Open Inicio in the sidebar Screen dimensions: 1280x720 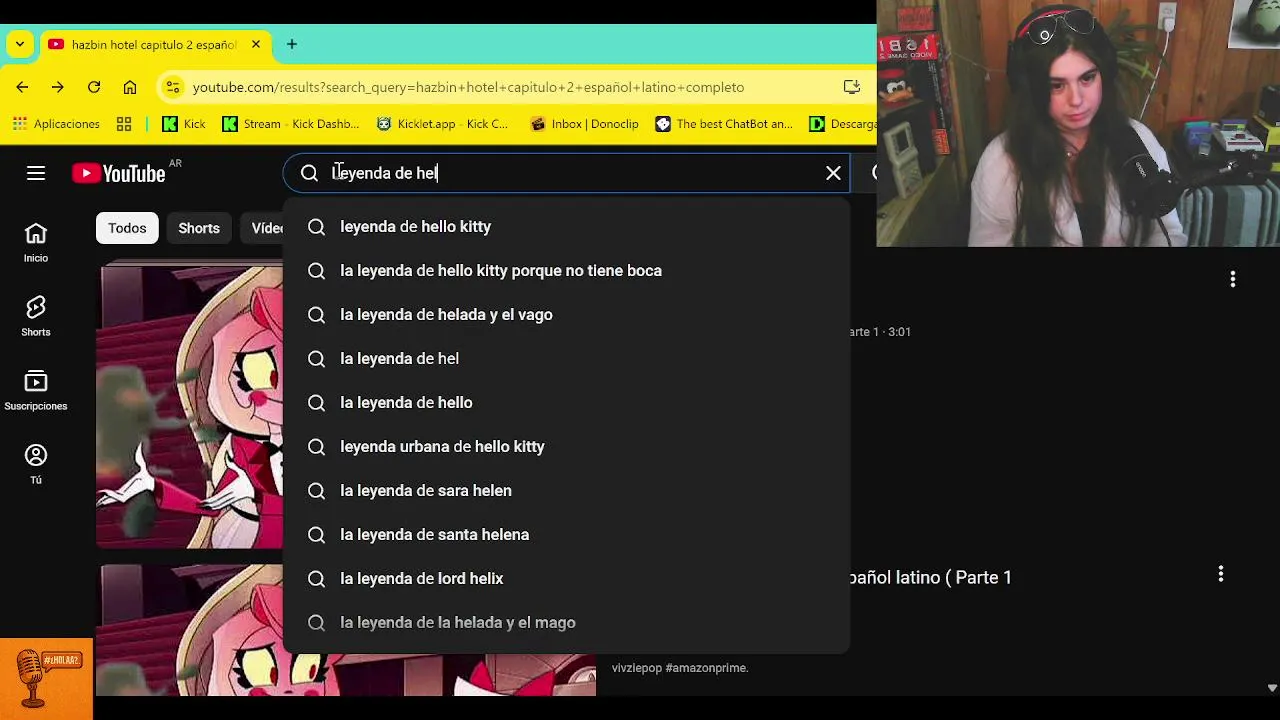36,243
